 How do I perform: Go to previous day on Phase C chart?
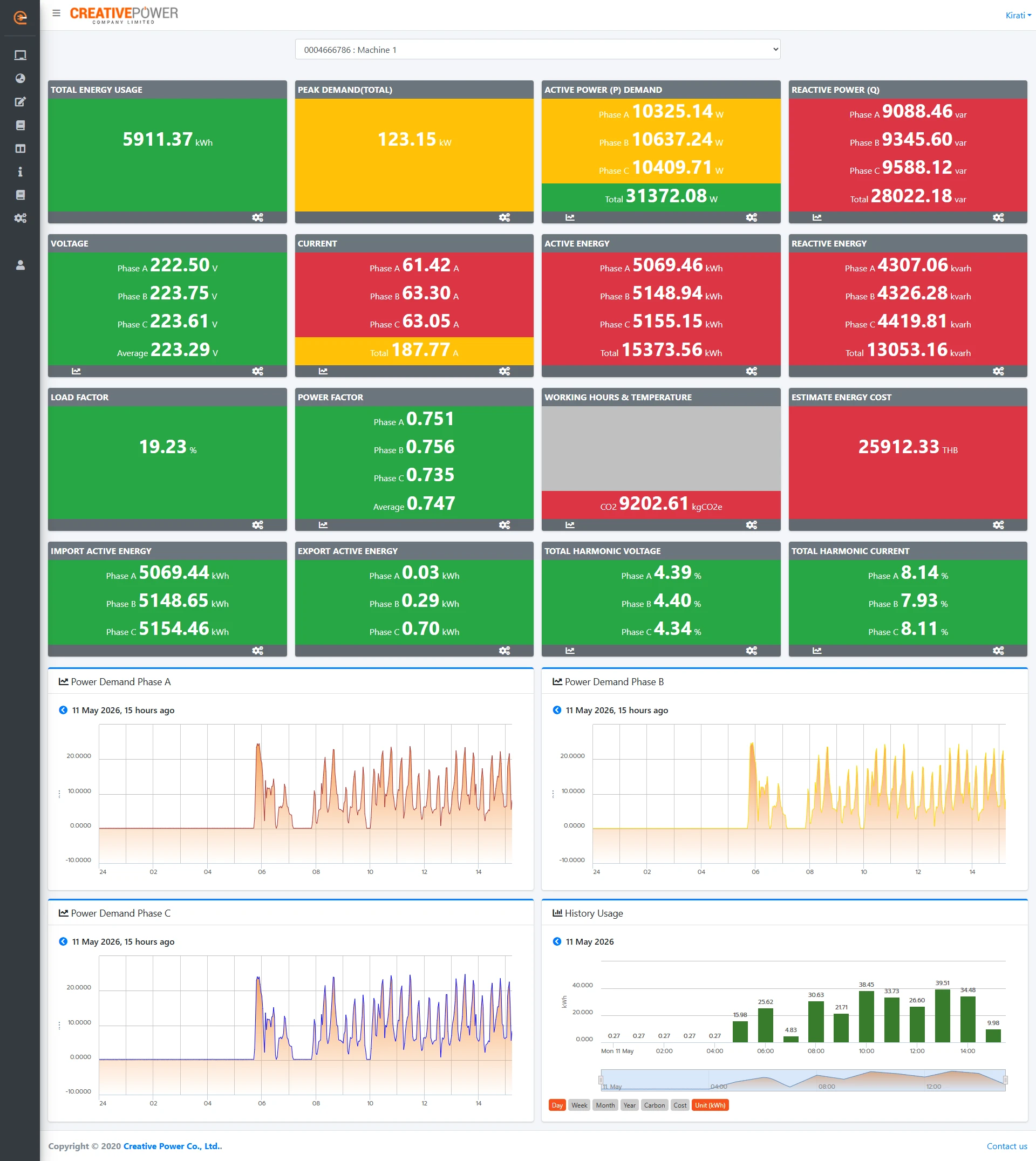pos(63,941)
